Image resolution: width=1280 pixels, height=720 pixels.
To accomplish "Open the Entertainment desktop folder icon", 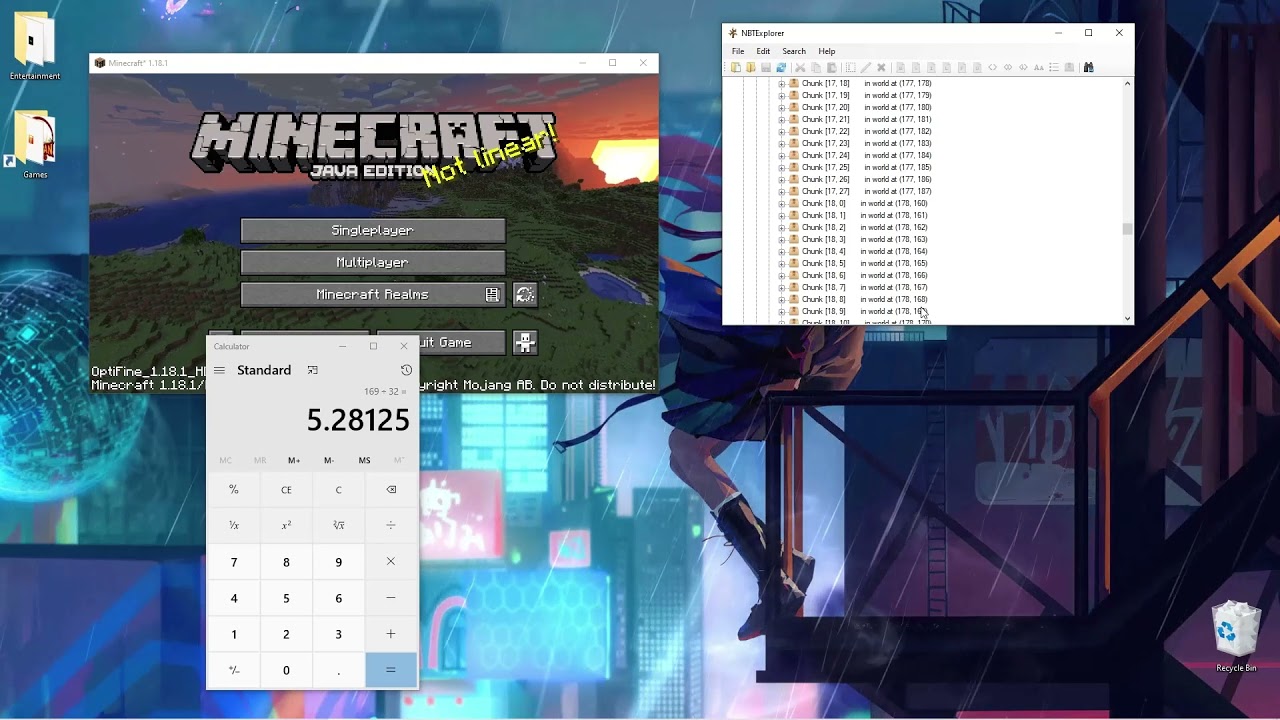I will tap(35, 47).
